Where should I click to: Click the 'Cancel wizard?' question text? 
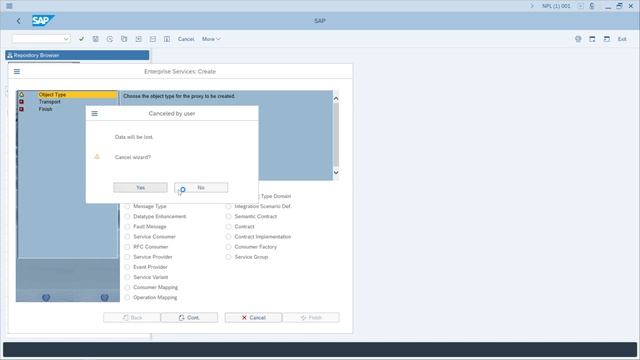pos(133,157)
